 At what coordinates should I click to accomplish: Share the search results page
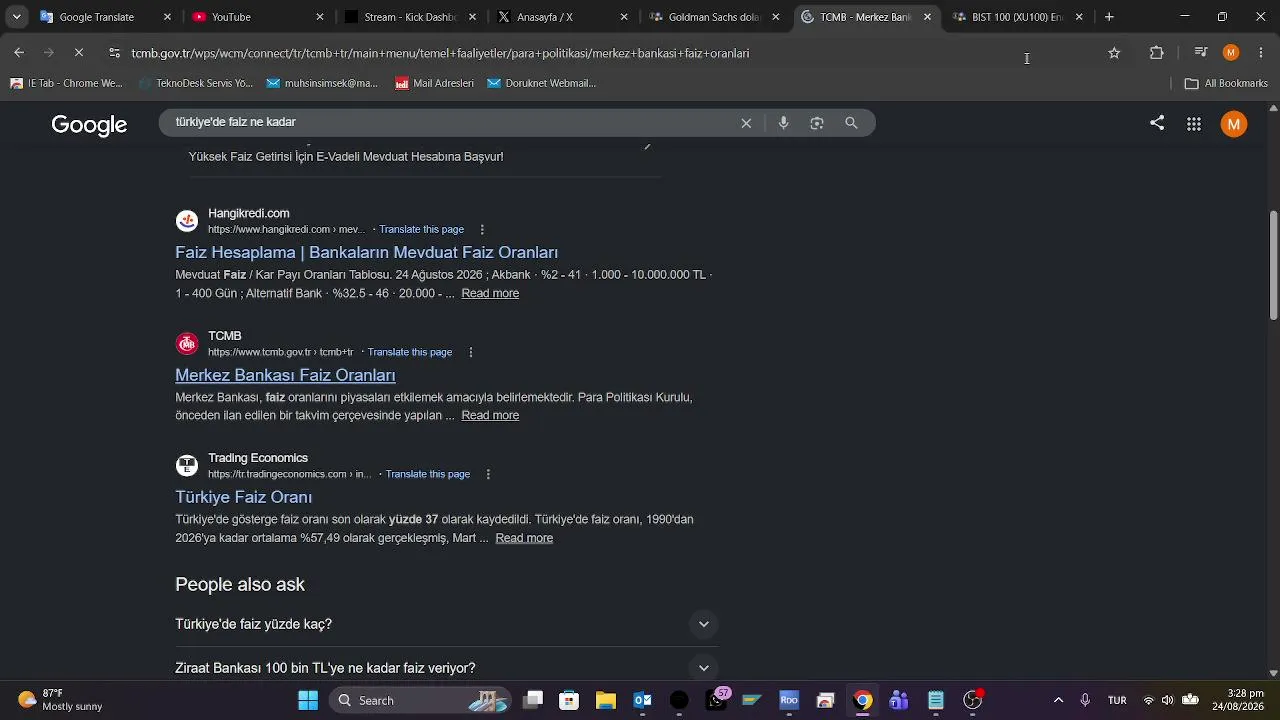coord(1157,123)
